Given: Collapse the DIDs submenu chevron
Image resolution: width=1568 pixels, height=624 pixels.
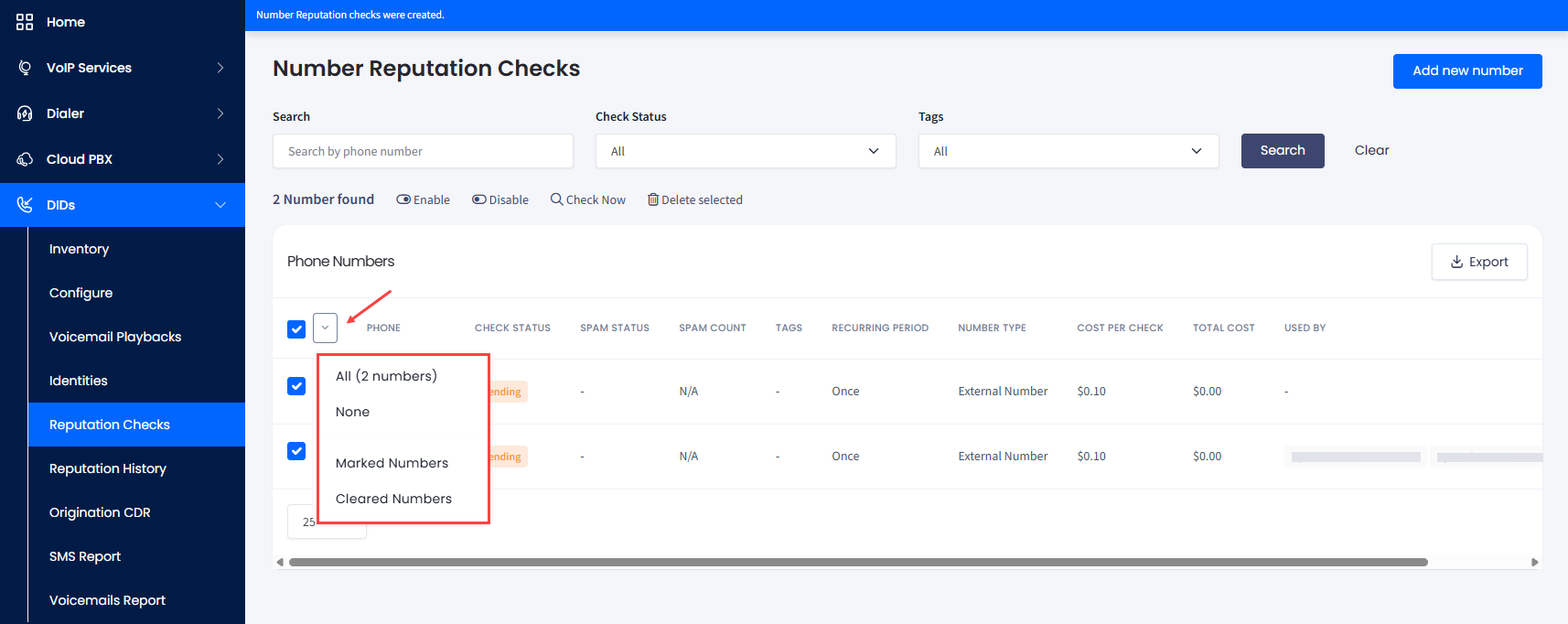Looking at the screenshot, I should pos(220,205).
